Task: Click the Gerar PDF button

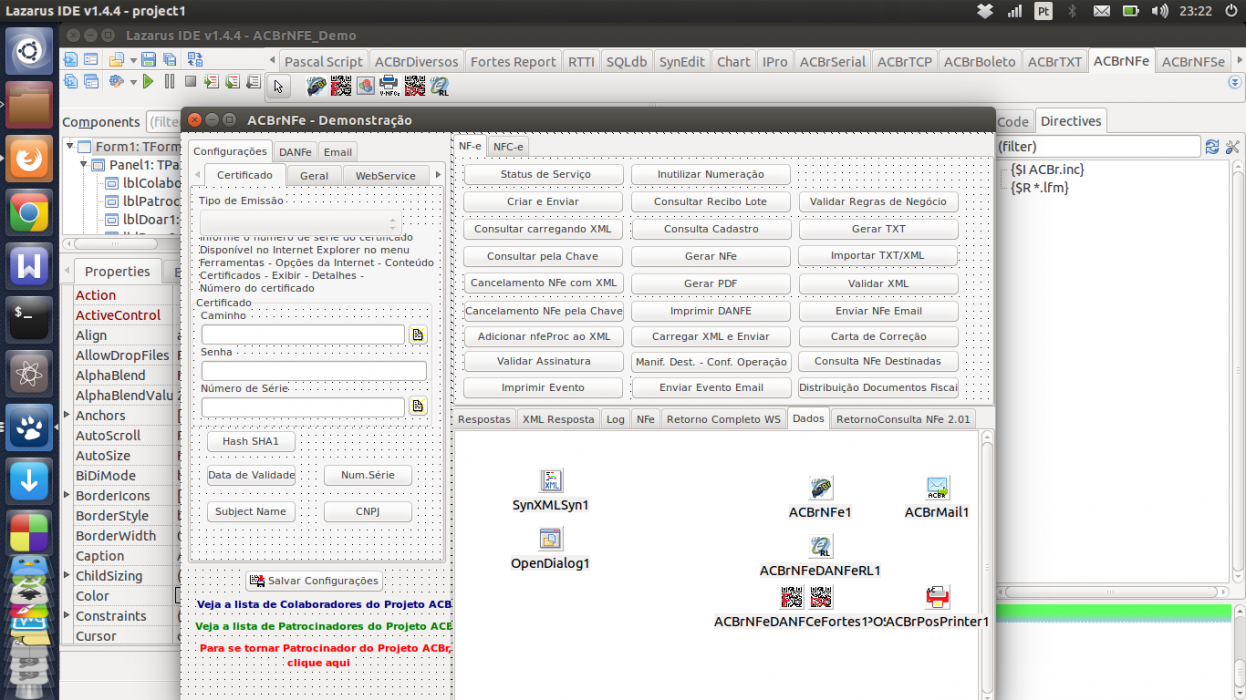Action: pos(711,283)
